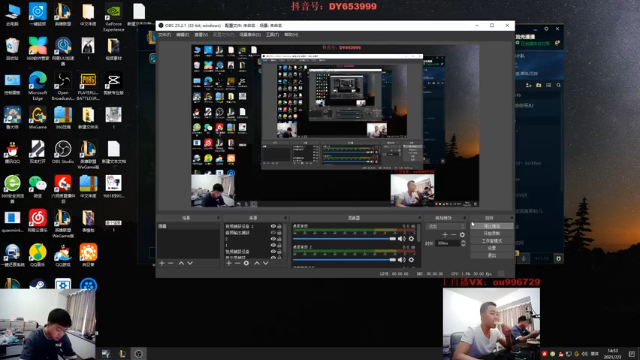The height and width of the screenshot is (360, 640).
Task: Lock the 视频捕获设备 2 source
Action: [280, 226]
